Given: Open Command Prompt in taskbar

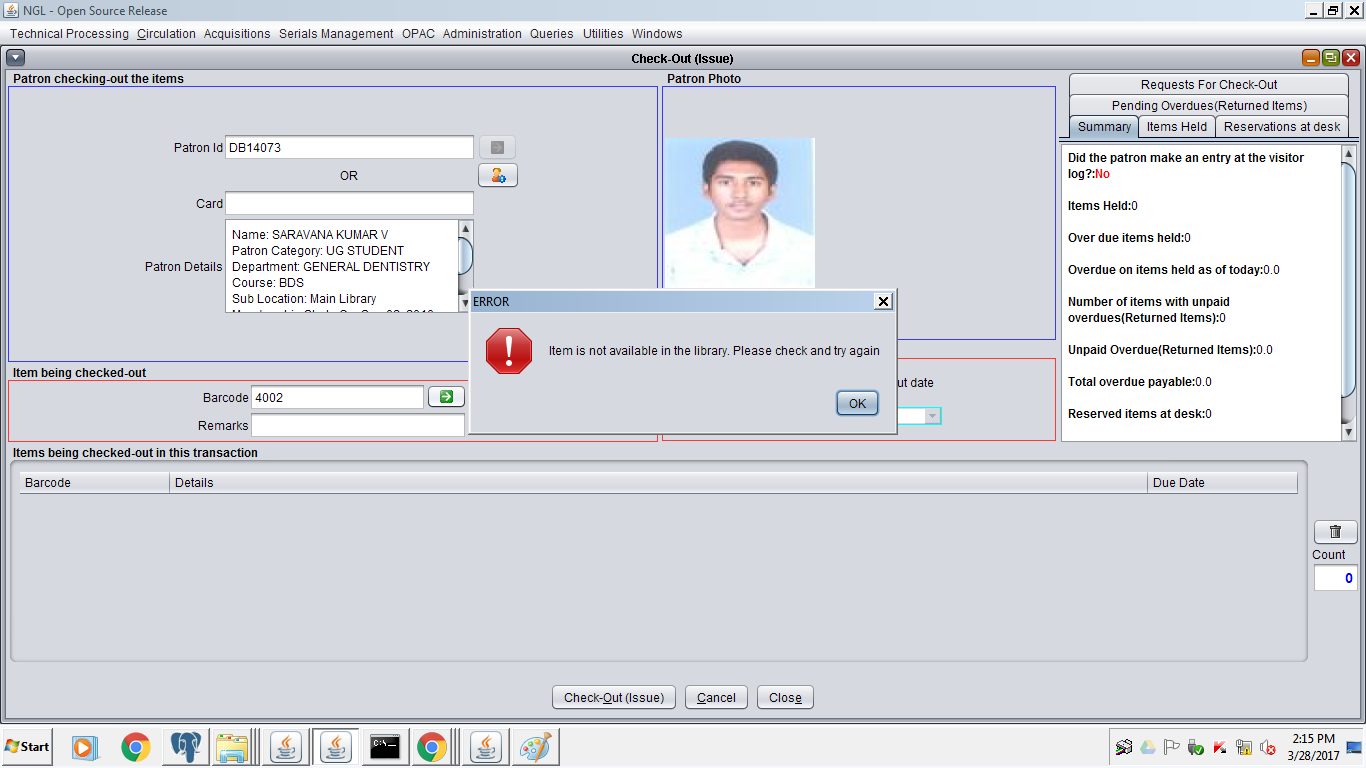Looking at the screenshot, I should point(385,747).
